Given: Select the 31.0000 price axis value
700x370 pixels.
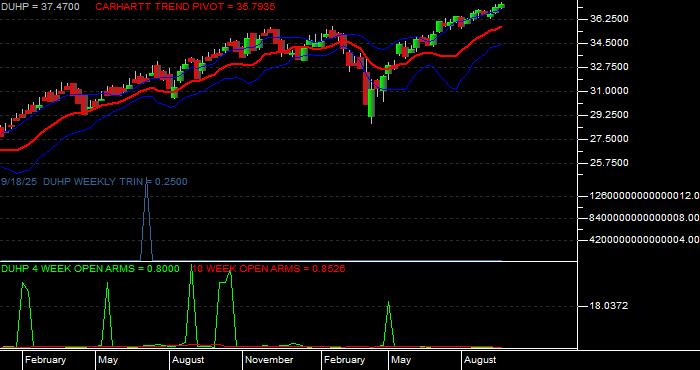Looking at the screenshot, I should tap(609, 91).
